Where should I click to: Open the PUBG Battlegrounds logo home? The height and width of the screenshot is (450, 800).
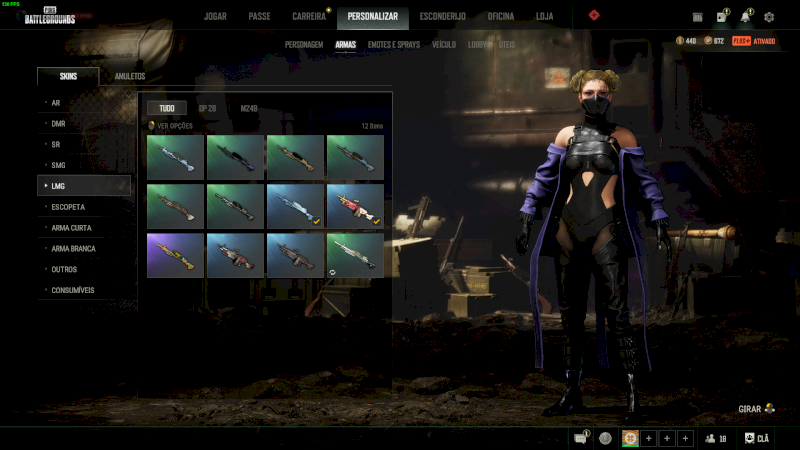[50, 16]
